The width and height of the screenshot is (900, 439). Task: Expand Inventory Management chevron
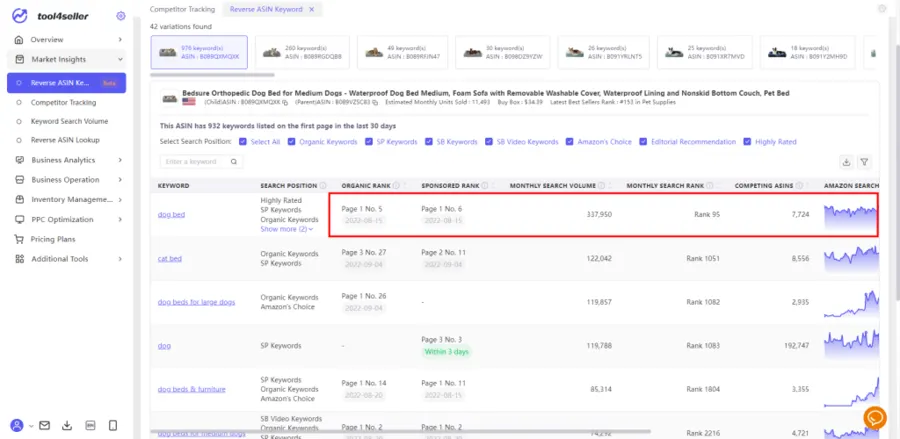(120, 200)
